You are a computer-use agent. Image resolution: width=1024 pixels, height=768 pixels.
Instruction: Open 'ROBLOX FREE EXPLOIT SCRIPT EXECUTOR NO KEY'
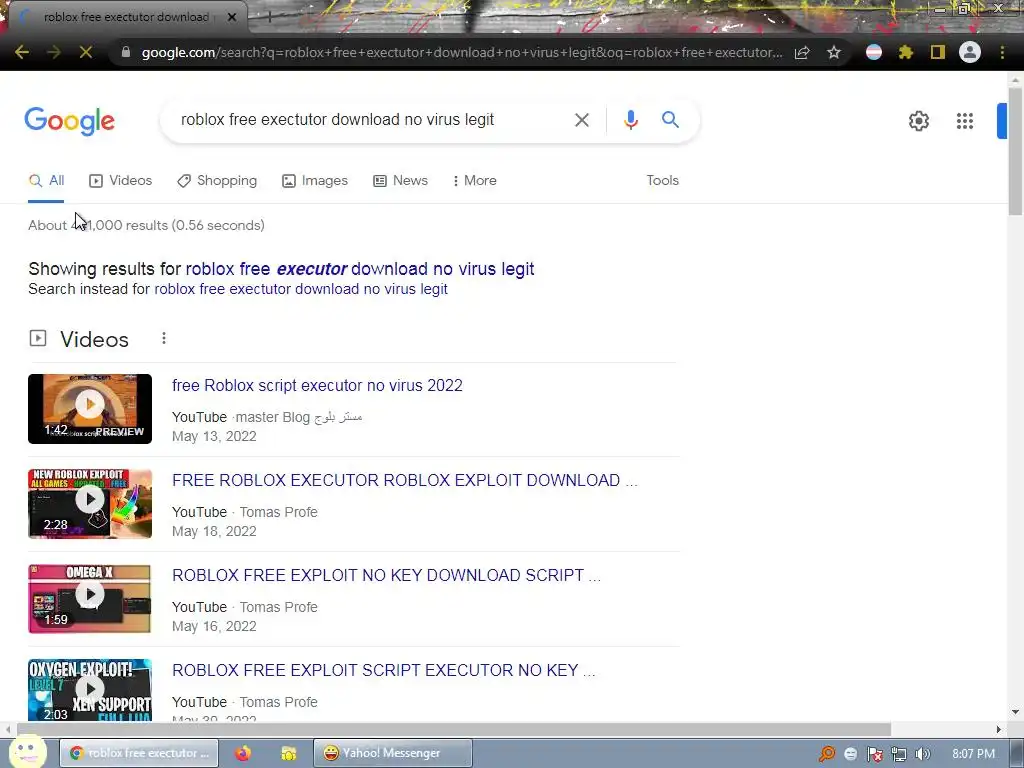point(383,671)
